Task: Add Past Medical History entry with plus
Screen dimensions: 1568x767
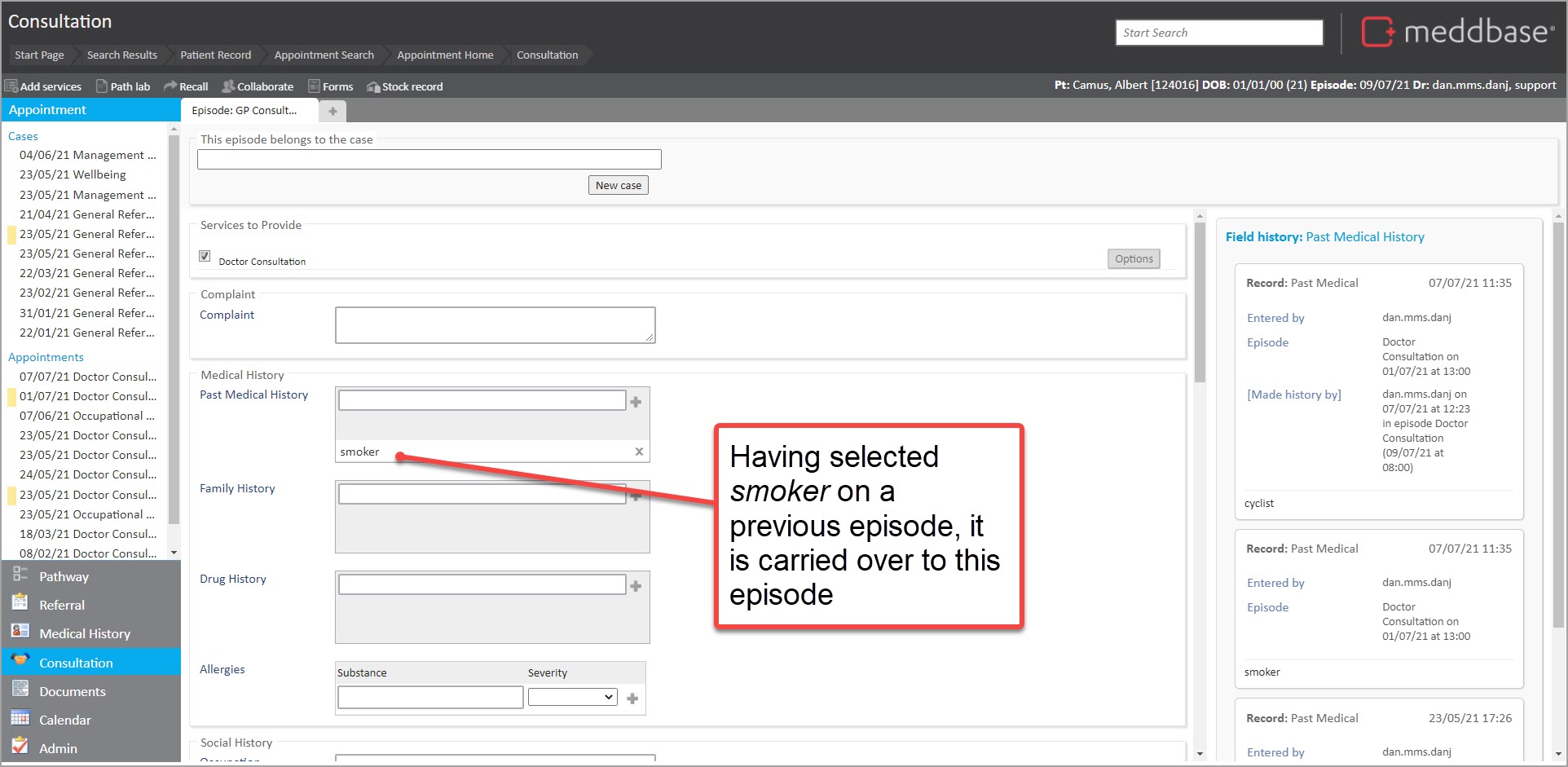Action: 636,401
